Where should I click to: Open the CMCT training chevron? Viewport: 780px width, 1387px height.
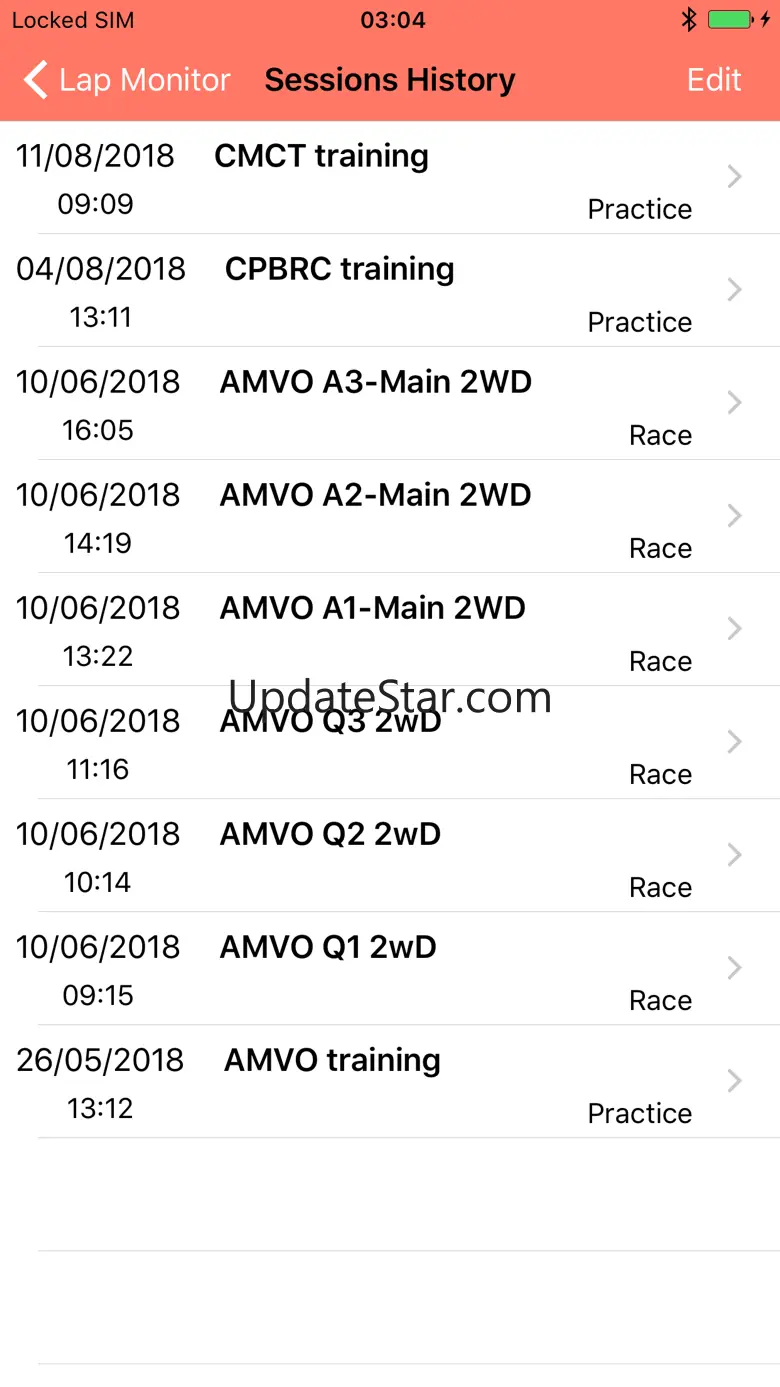[735, 177]
